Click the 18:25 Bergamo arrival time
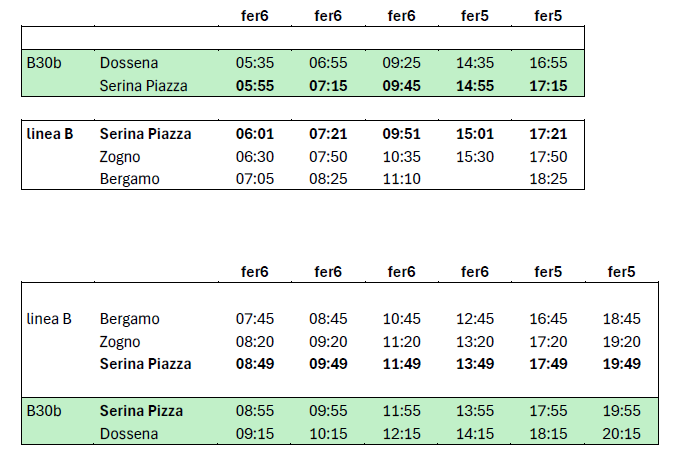 [x=548, y=179]
